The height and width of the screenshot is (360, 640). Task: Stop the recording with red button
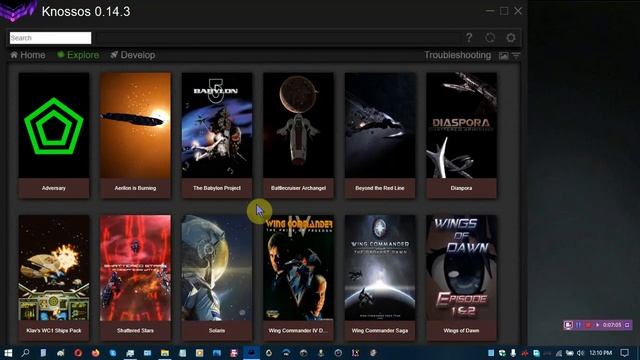588,325
